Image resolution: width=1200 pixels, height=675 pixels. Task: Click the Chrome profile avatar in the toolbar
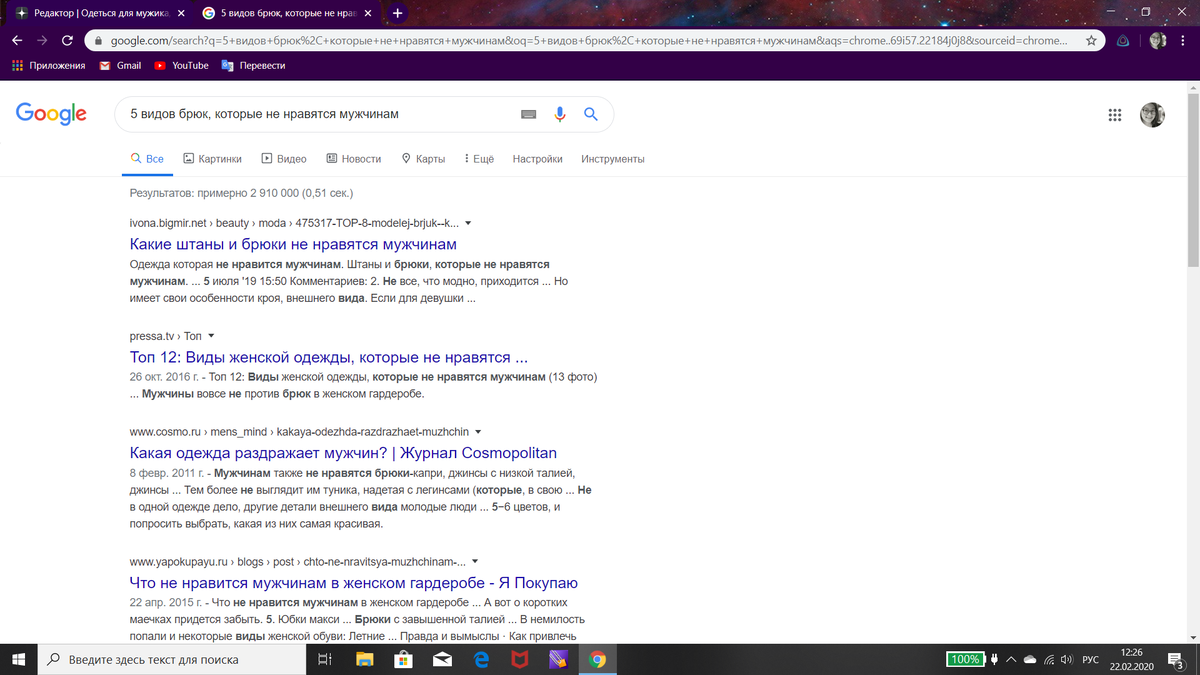point(1158,41)
